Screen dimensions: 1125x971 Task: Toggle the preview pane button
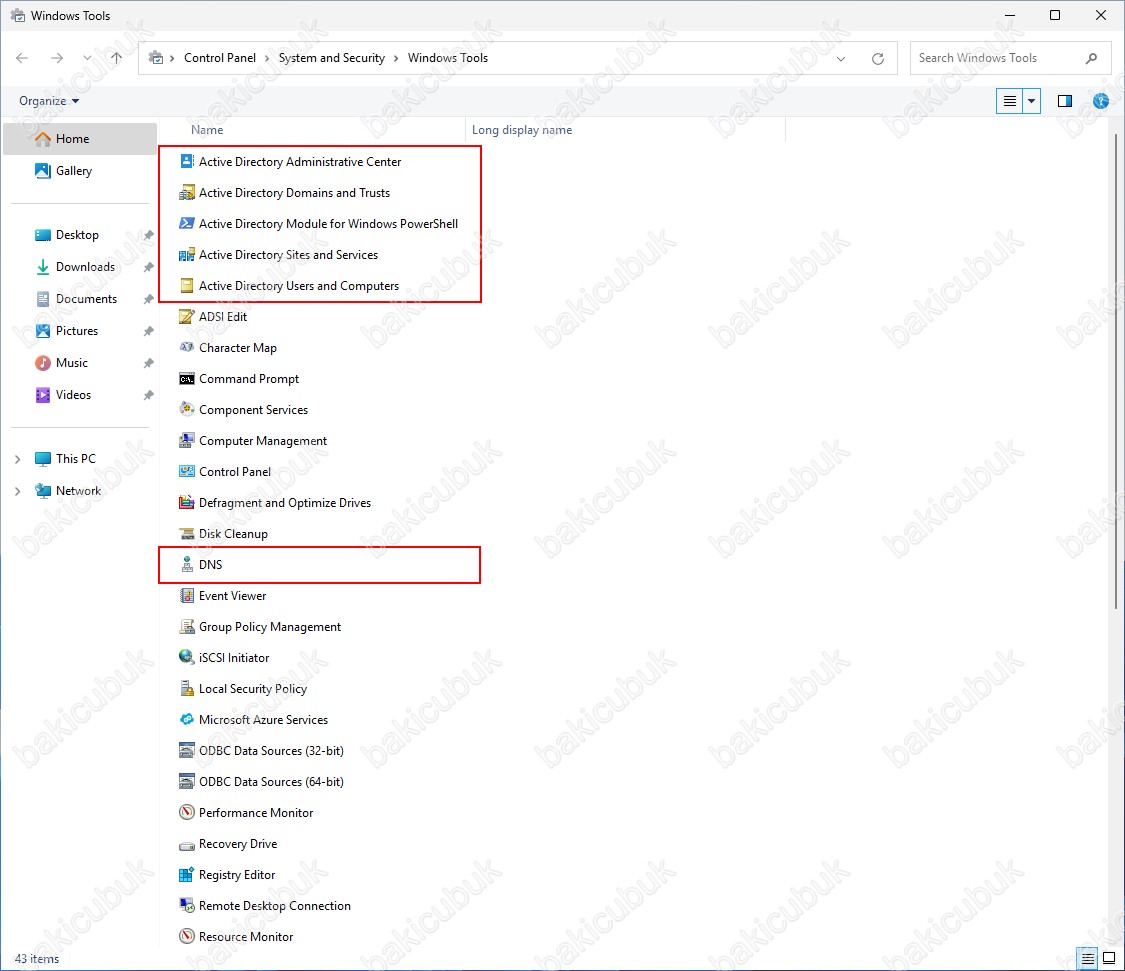click(x=1065, y=101)
